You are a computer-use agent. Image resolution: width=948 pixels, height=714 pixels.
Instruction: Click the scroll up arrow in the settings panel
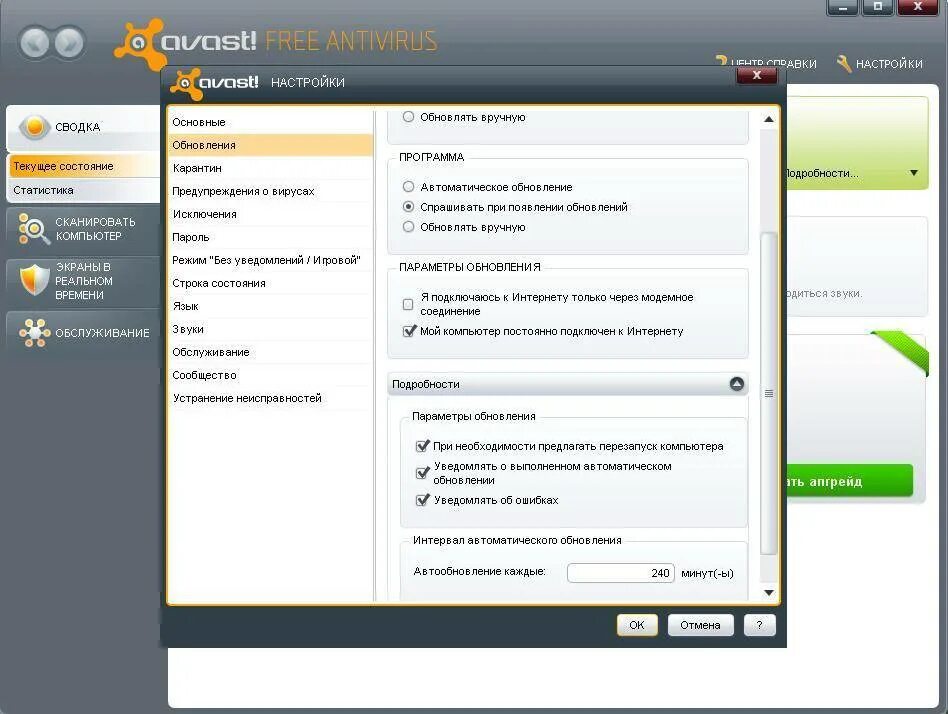pos(768,119)
